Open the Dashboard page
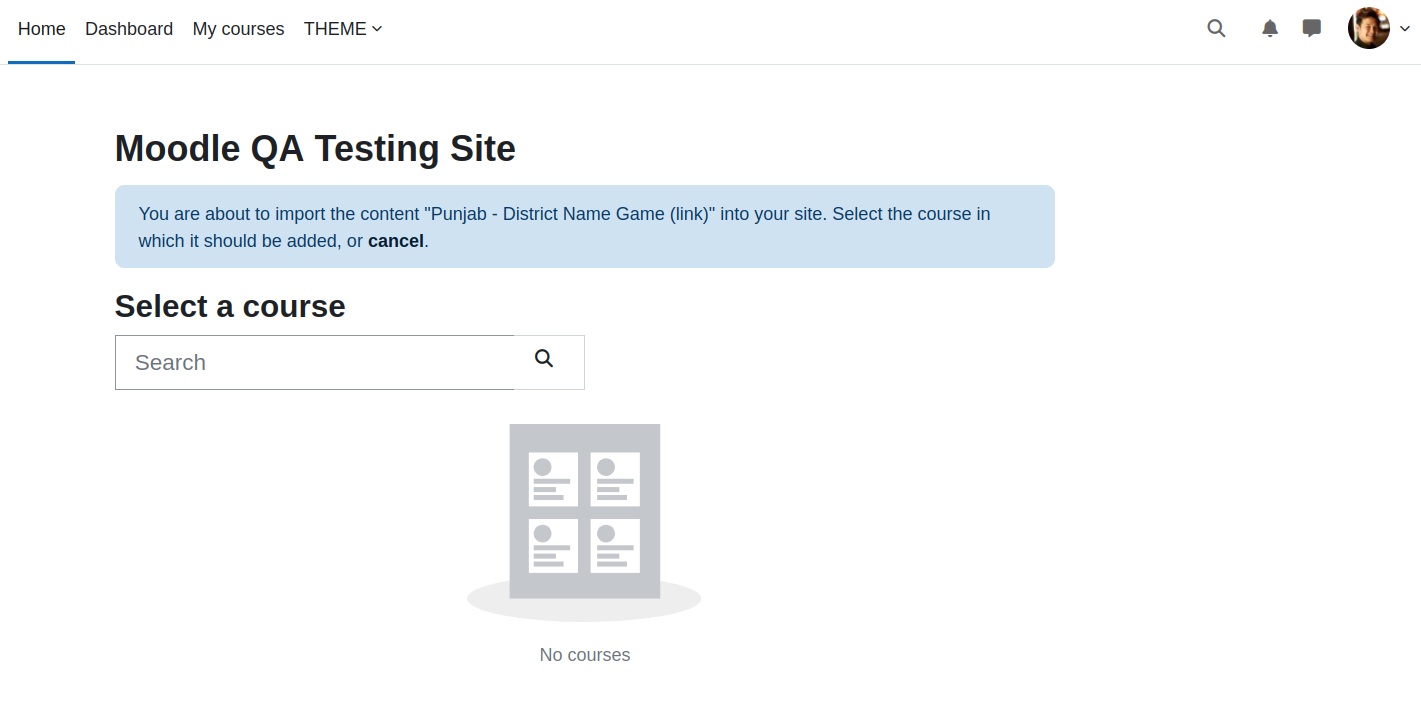1421x704 pixels. pos(129,29)
